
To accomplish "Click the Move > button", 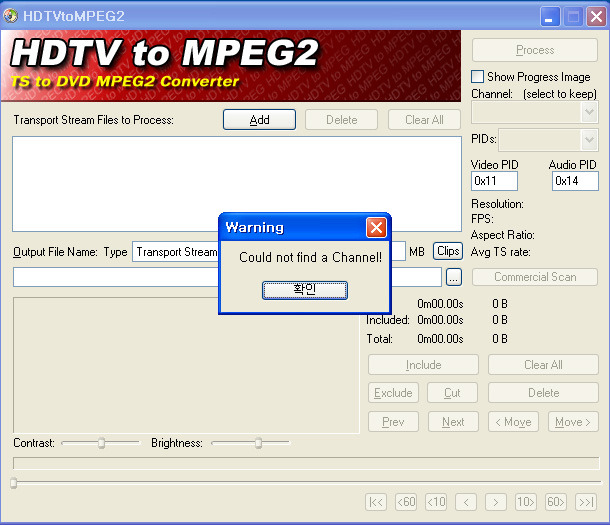I will click(x=573, y=422).
